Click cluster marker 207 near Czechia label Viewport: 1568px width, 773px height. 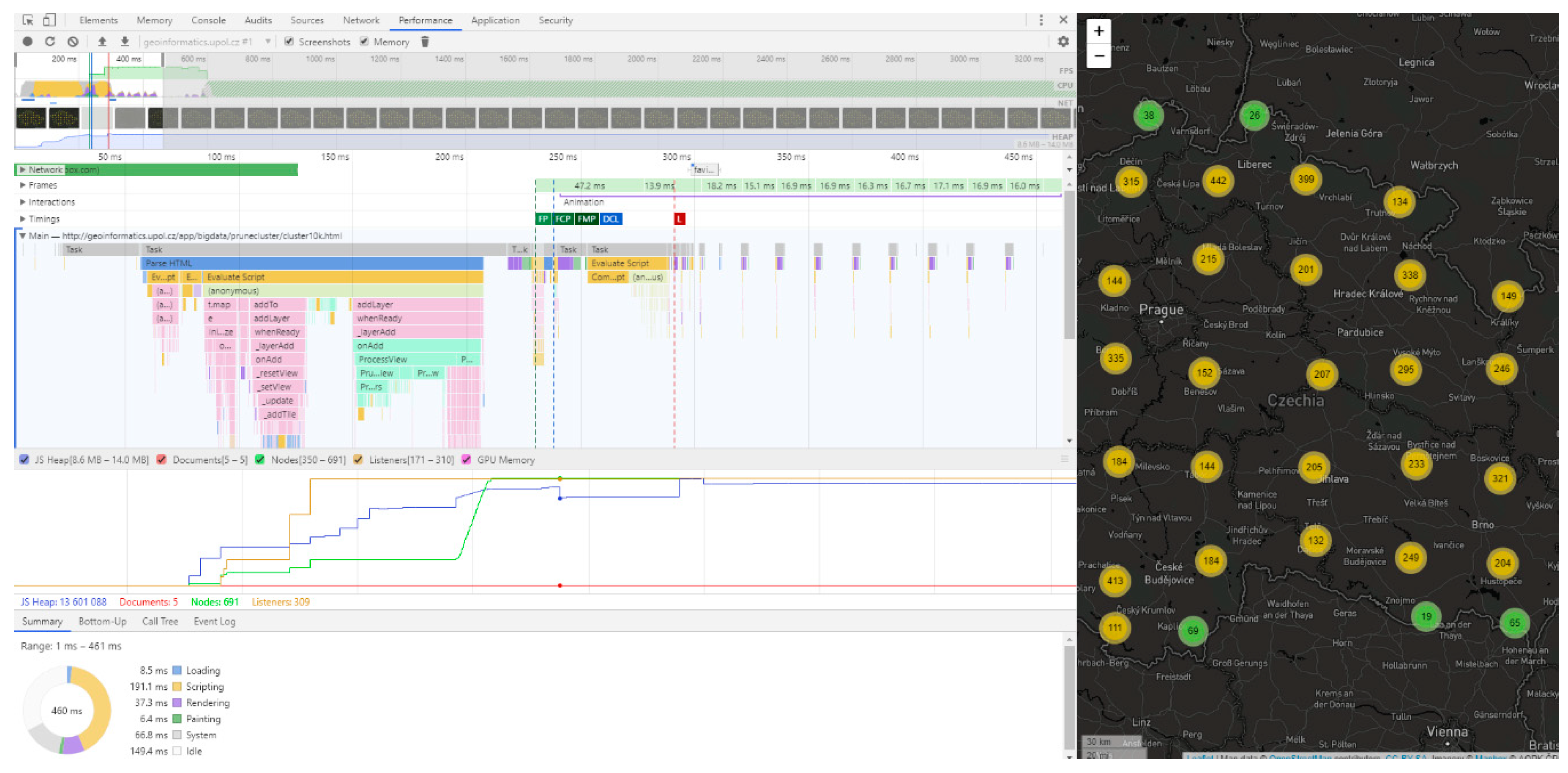coord(1321,374)
